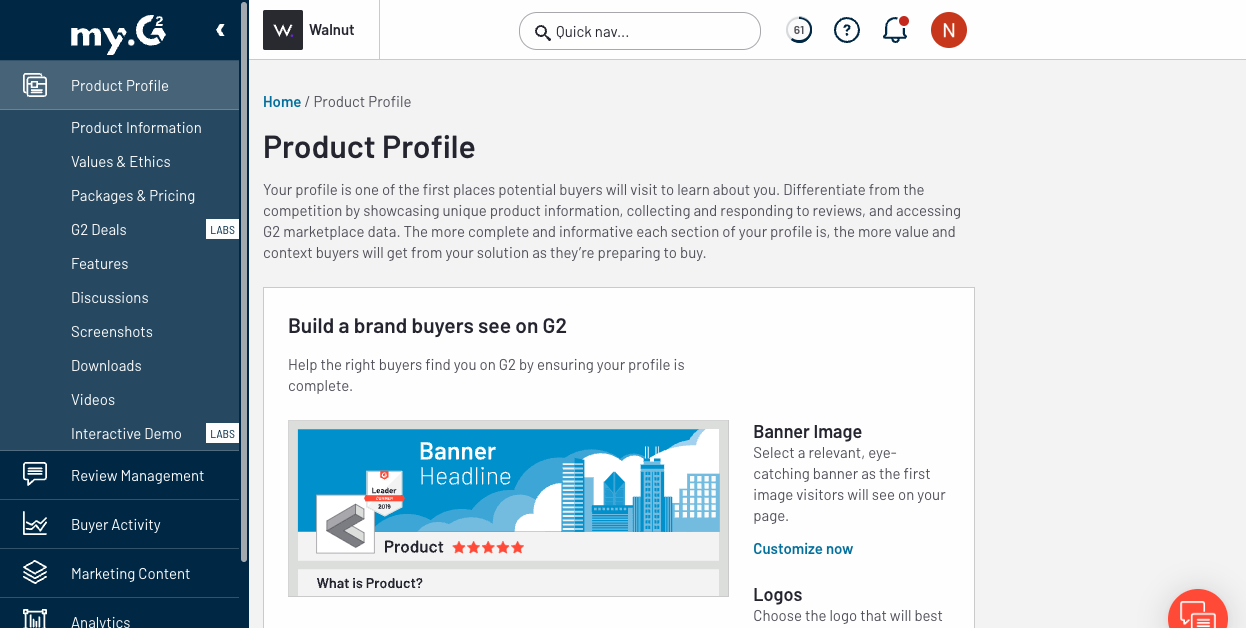Image resolution: width=1246 pixels, height=628 pixels.
Task: Focus the Quick nav search field
Action: (x=640, y=31)
